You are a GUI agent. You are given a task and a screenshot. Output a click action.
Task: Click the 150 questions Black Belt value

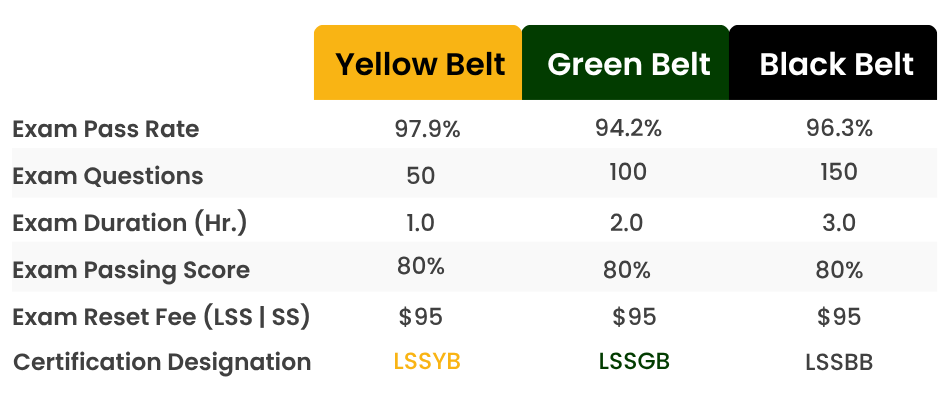point(839,172)
